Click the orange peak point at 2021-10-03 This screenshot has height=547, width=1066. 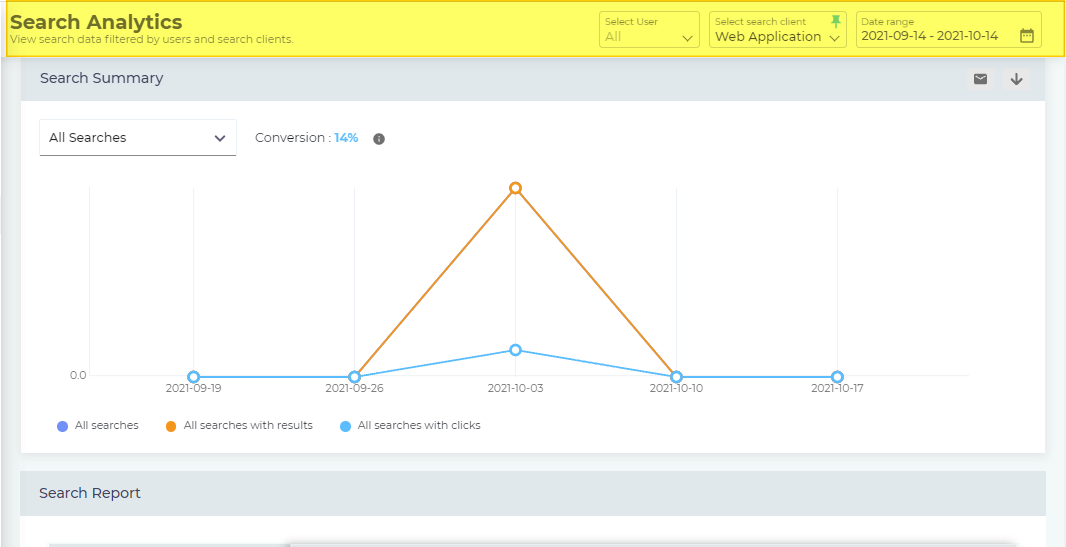tap(515, 188)
